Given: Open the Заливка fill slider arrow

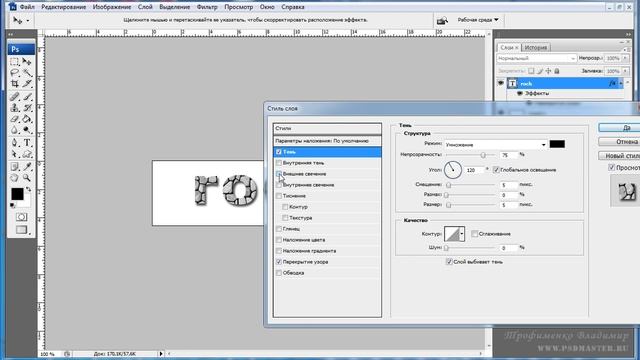Looking at the screenshot, I should click(x=625, y=71).
